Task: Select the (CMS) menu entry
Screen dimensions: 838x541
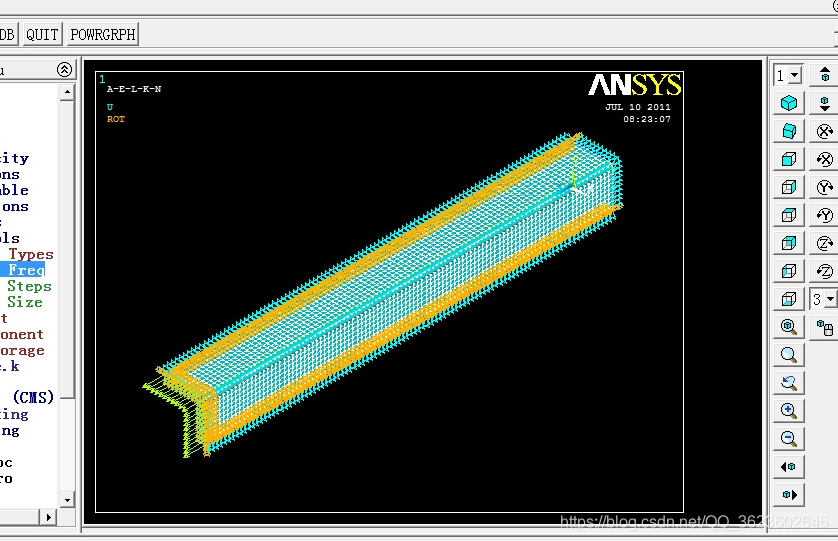Action: [x=33, y=397]
